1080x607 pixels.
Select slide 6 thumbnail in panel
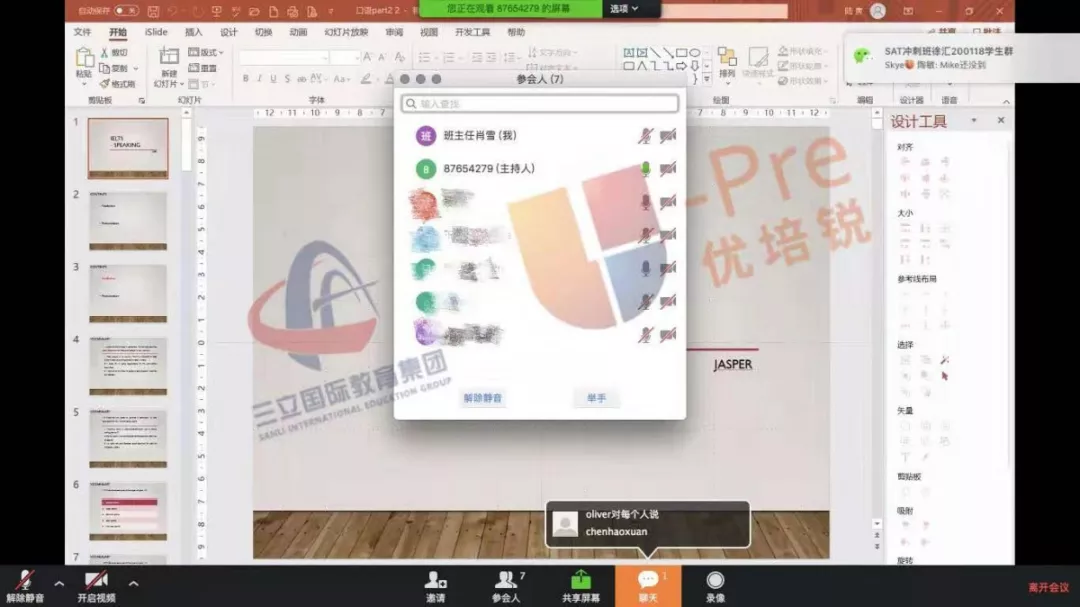click(128, 511)
